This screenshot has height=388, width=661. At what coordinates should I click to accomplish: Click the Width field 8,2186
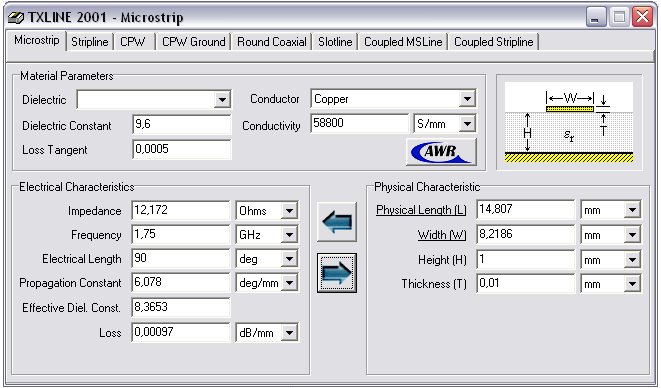point(526,234)
